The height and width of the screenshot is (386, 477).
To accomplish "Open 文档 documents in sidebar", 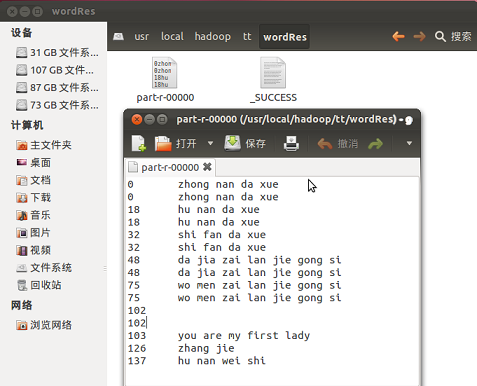I will click(34, 180).
